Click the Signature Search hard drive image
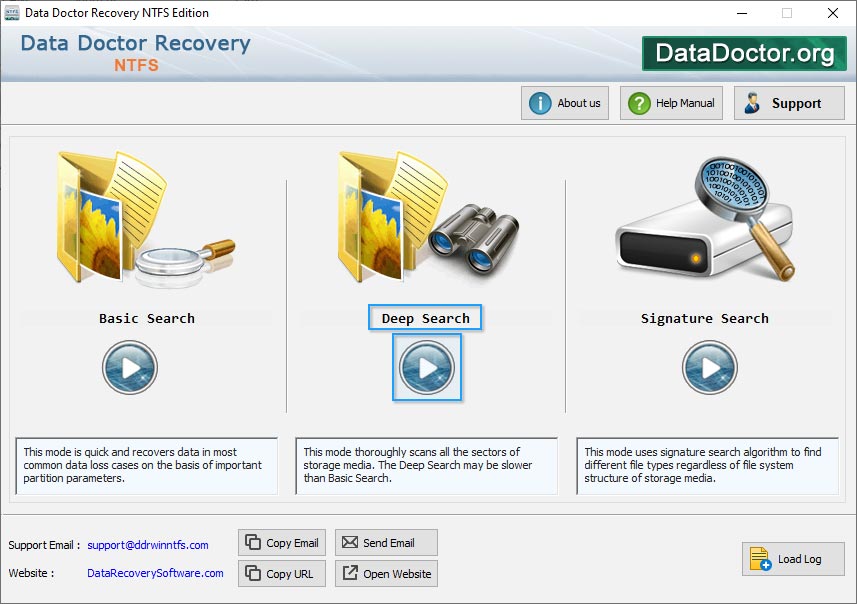 706,220
